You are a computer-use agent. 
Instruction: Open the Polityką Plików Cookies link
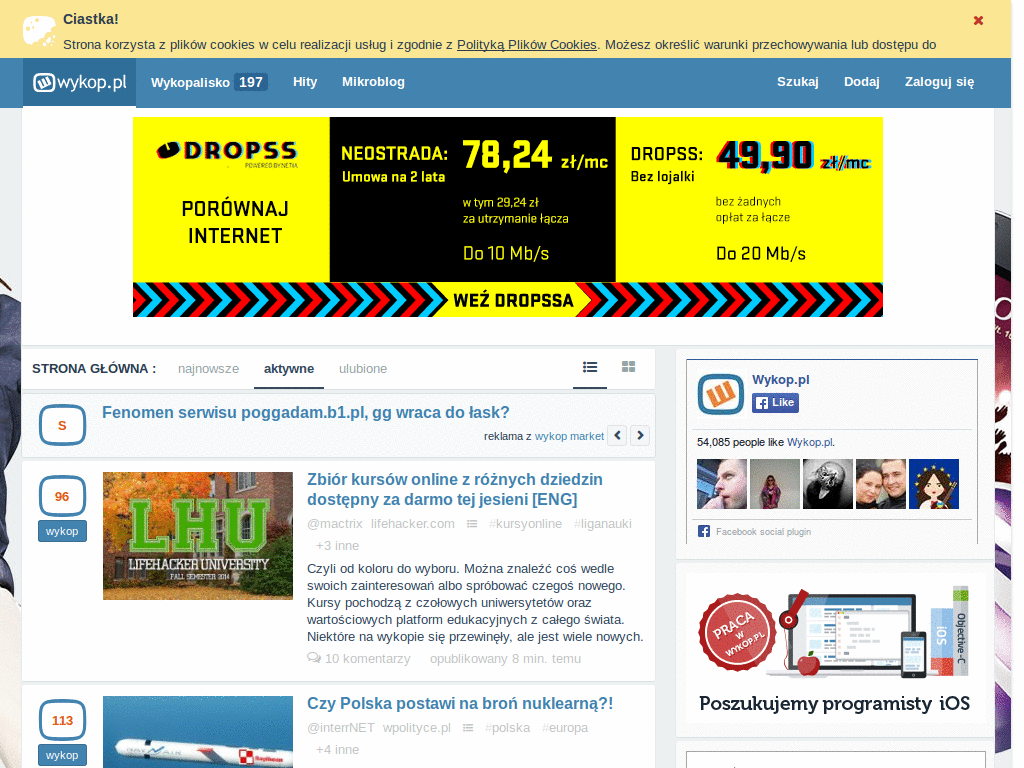tap(526, 44)
